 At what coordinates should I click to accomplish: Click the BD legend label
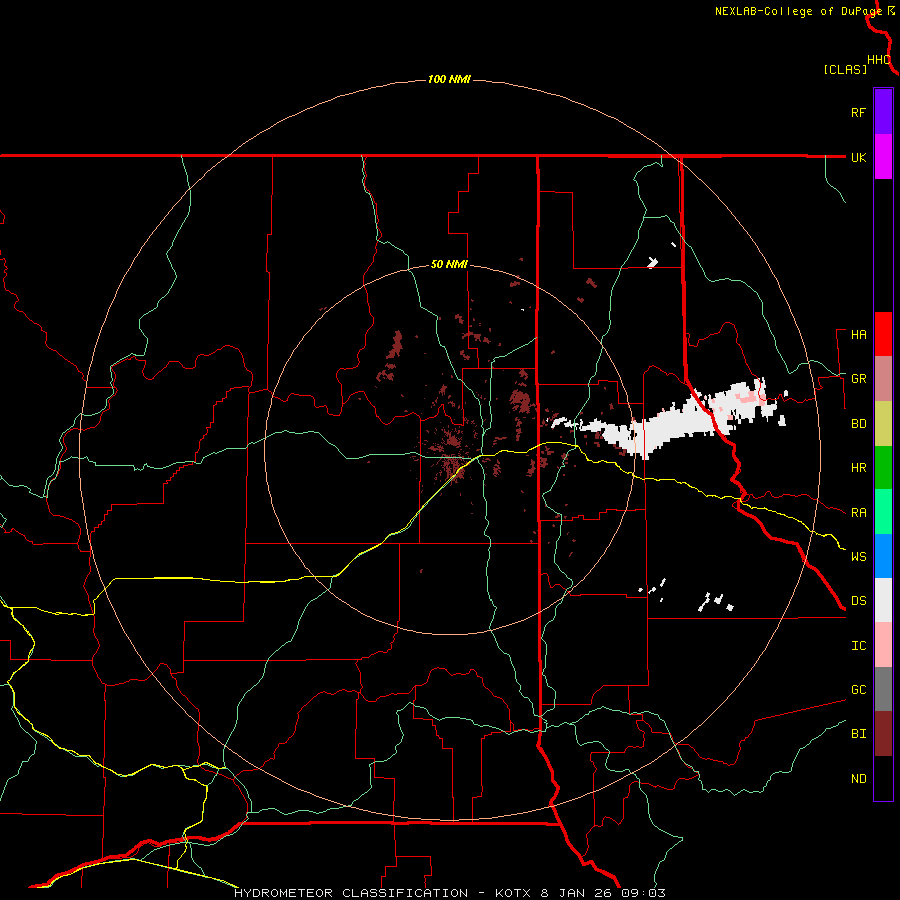(x=858, y=424)
